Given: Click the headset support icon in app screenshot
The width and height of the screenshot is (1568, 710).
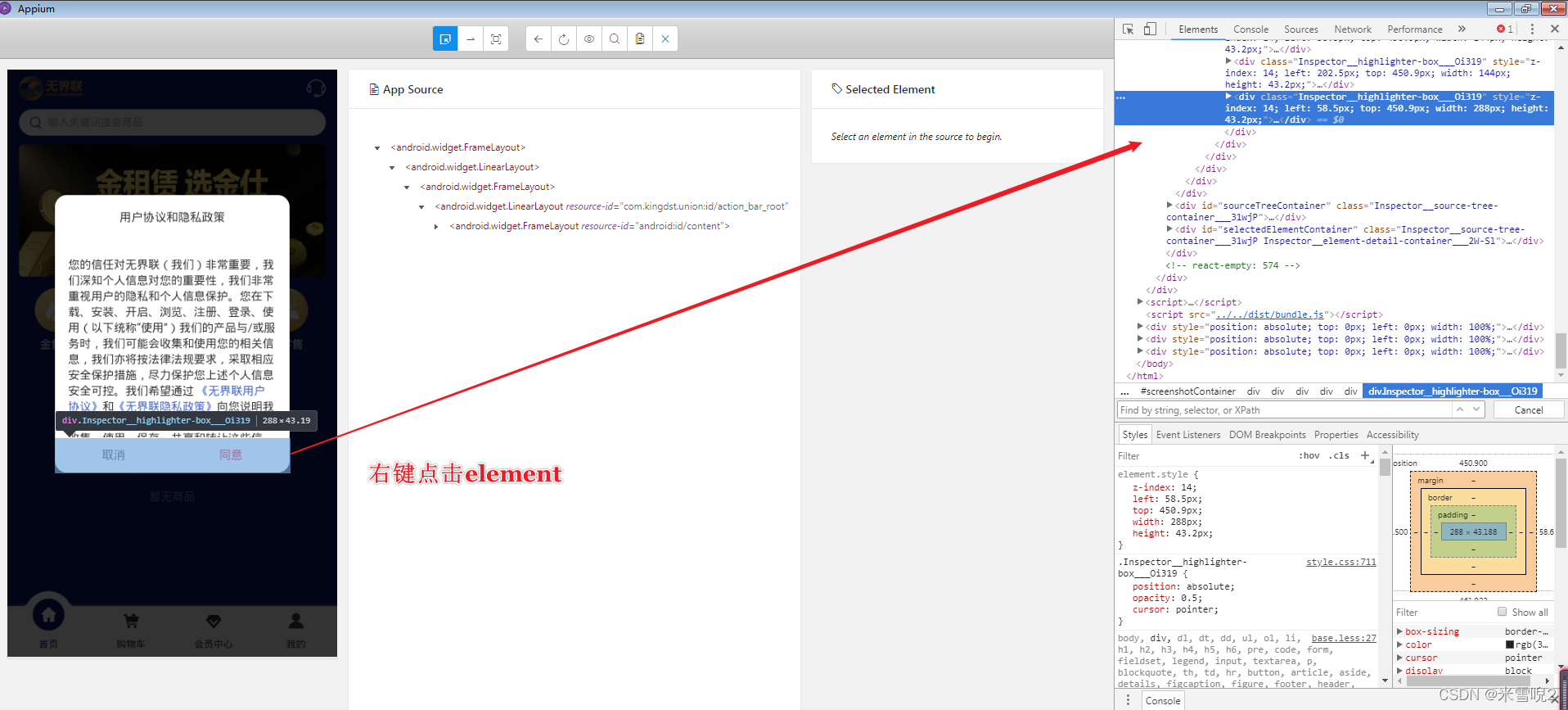Looking at the screenshot, I should [x=316, y=88].
